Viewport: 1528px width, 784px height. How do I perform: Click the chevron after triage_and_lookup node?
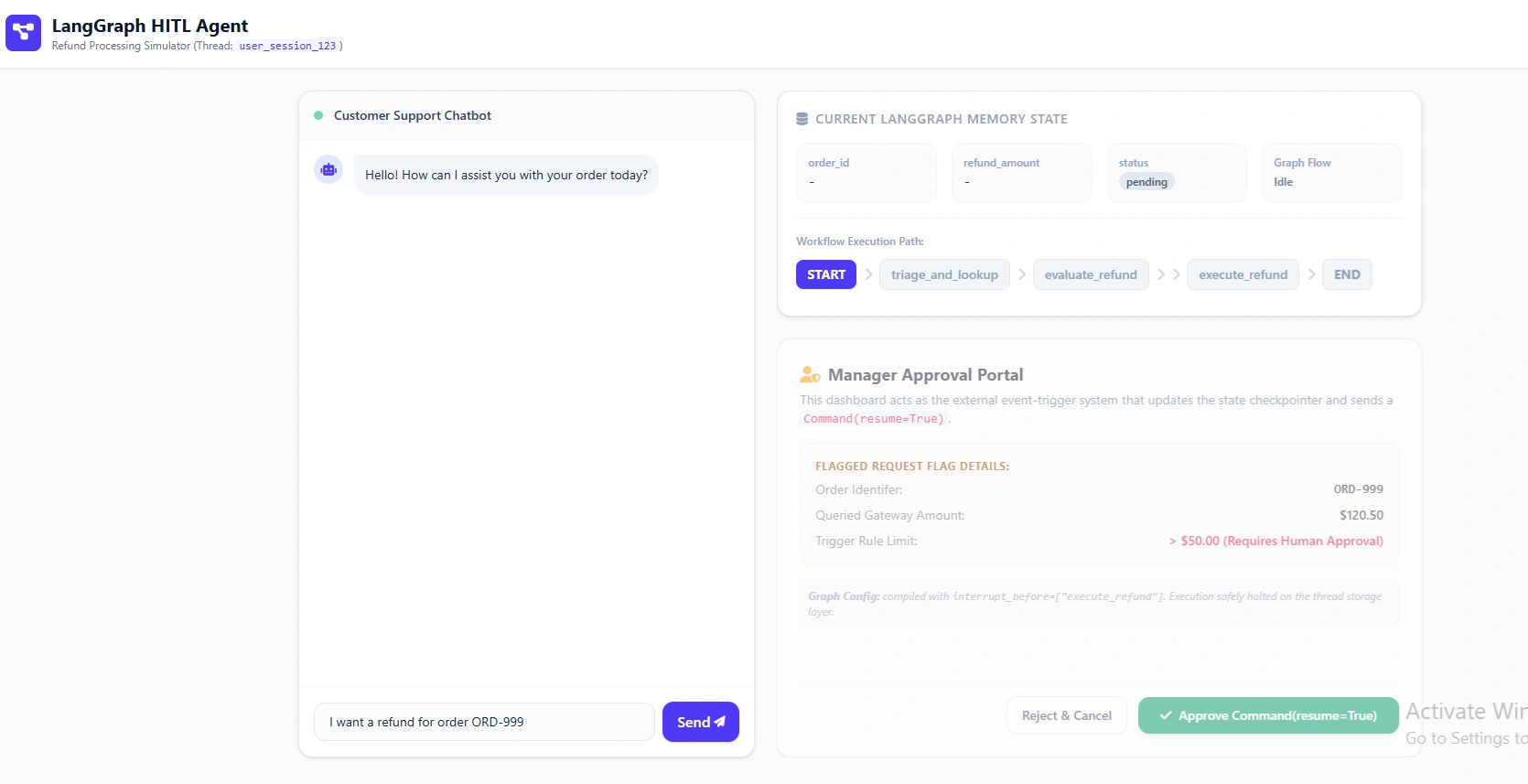(x=1022, y=274)
